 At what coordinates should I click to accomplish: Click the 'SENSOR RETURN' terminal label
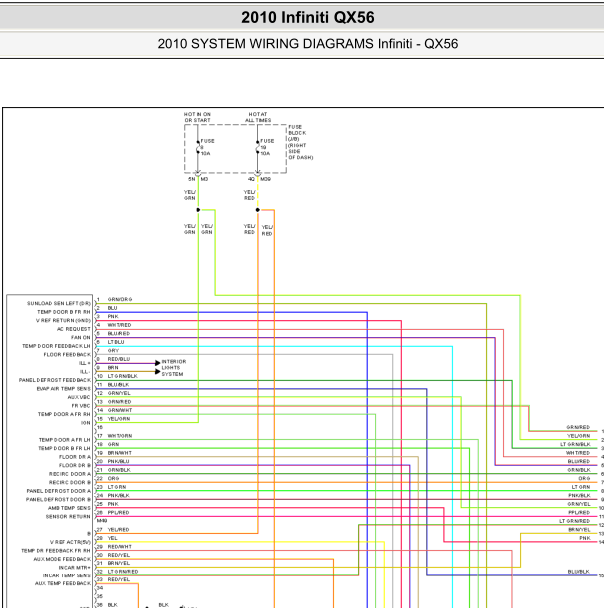click(68, 516)
